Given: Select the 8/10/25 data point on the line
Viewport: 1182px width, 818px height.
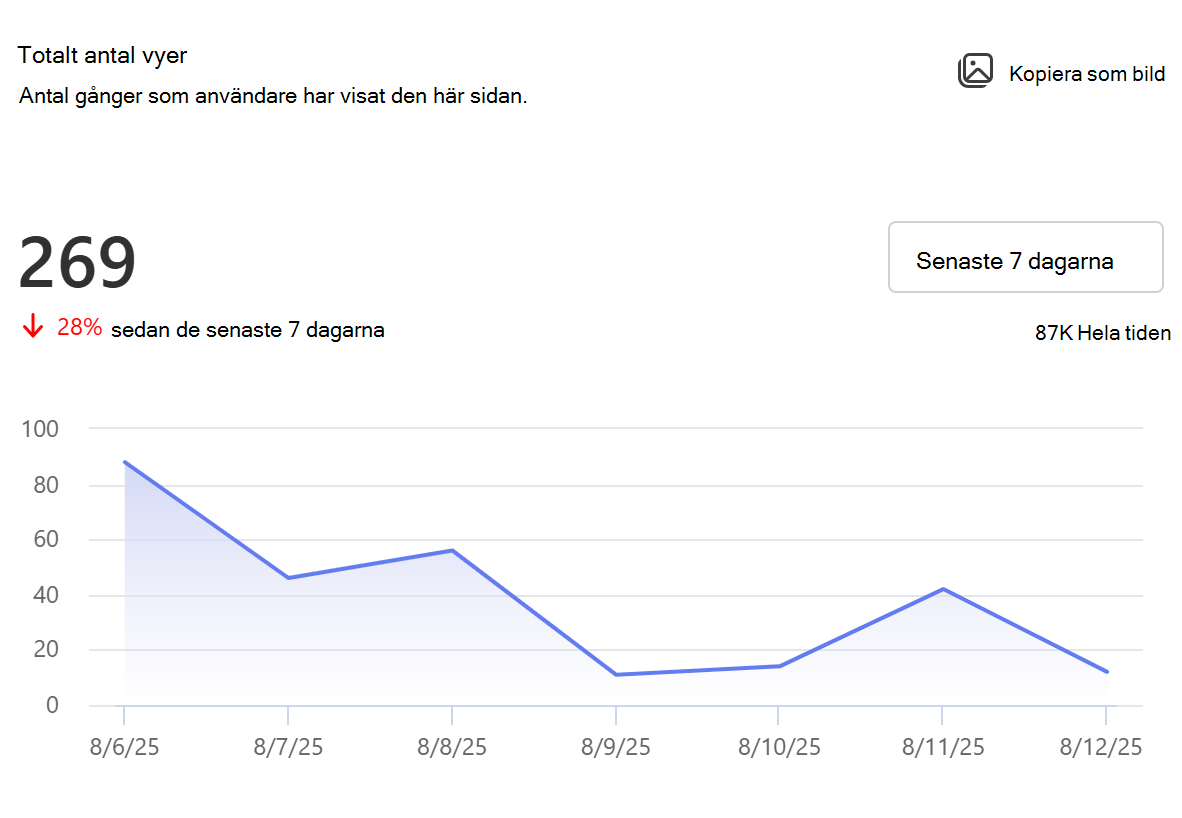Looking at the screenshot, I should [779, 666].
